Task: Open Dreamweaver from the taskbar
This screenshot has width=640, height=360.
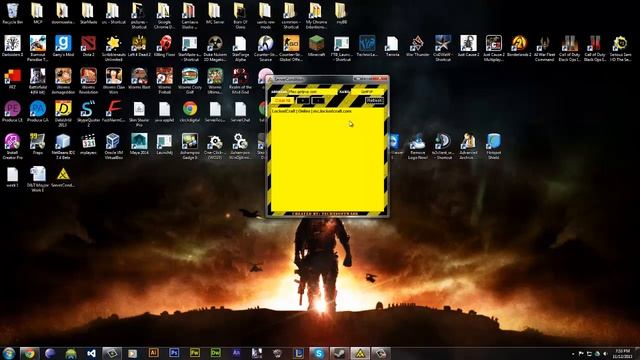Action: point(216,353)
